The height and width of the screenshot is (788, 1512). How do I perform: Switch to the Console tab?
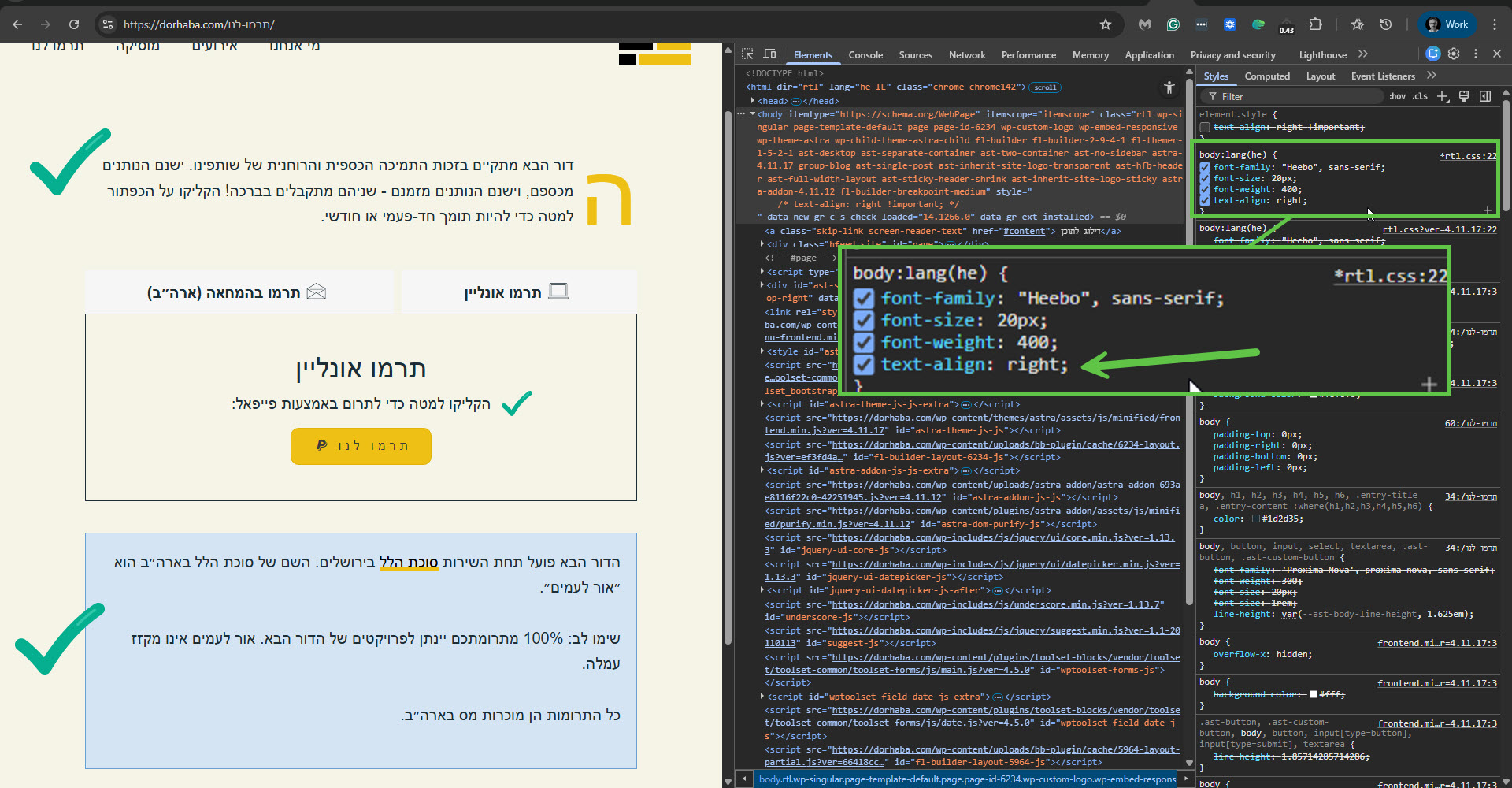coord(865,55)
